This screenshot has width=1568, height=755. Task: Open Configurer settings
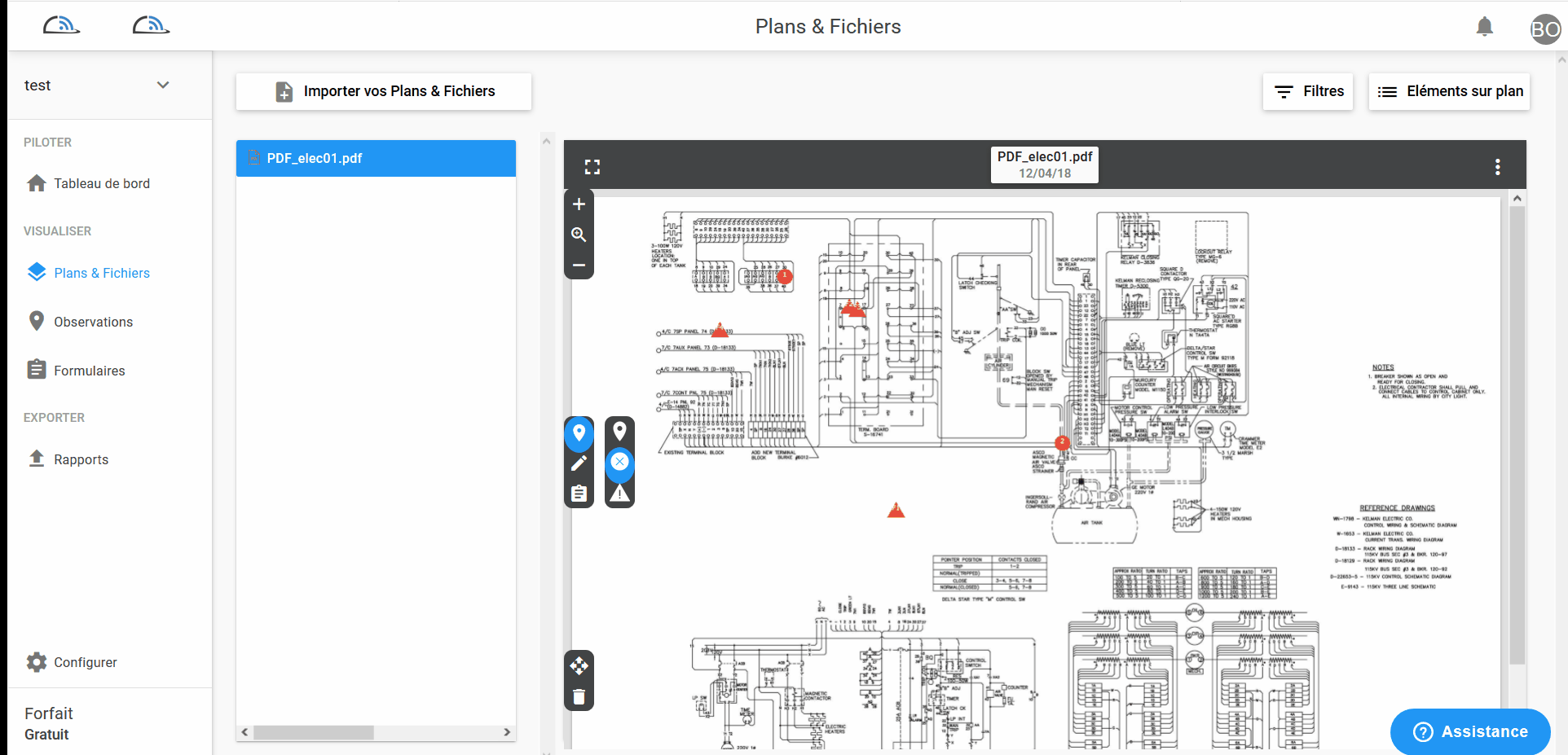[86, 663]
